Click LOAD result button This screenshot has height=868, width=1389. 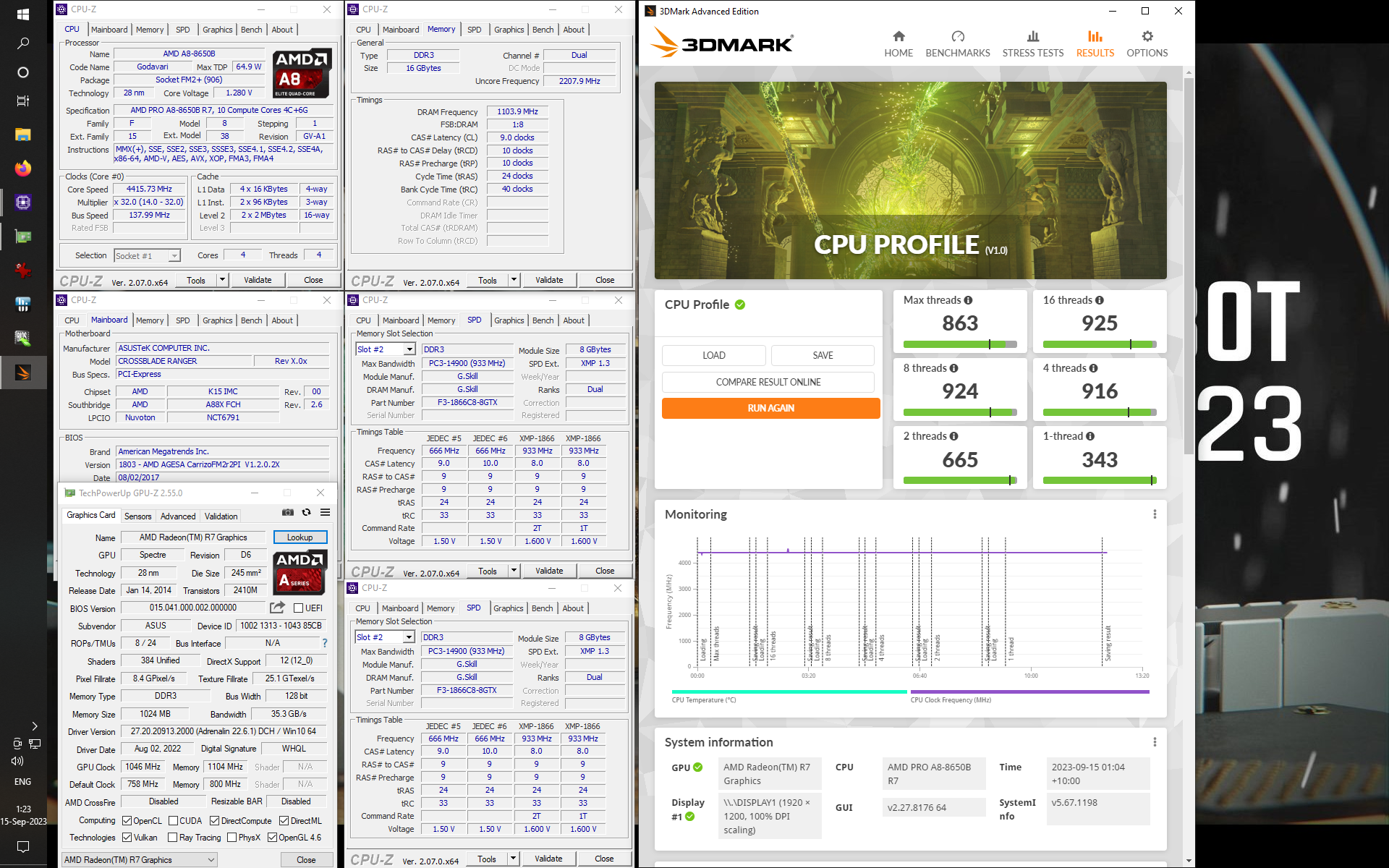click(713, 355)
